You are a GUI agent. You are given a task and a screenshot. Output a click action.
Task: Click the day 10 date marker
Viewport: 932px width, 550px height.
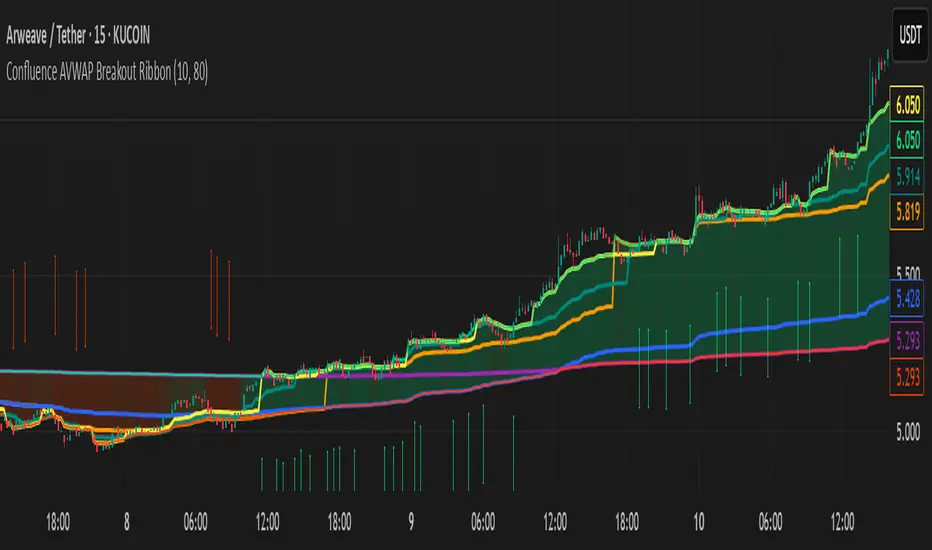click(x=698, y=522)
